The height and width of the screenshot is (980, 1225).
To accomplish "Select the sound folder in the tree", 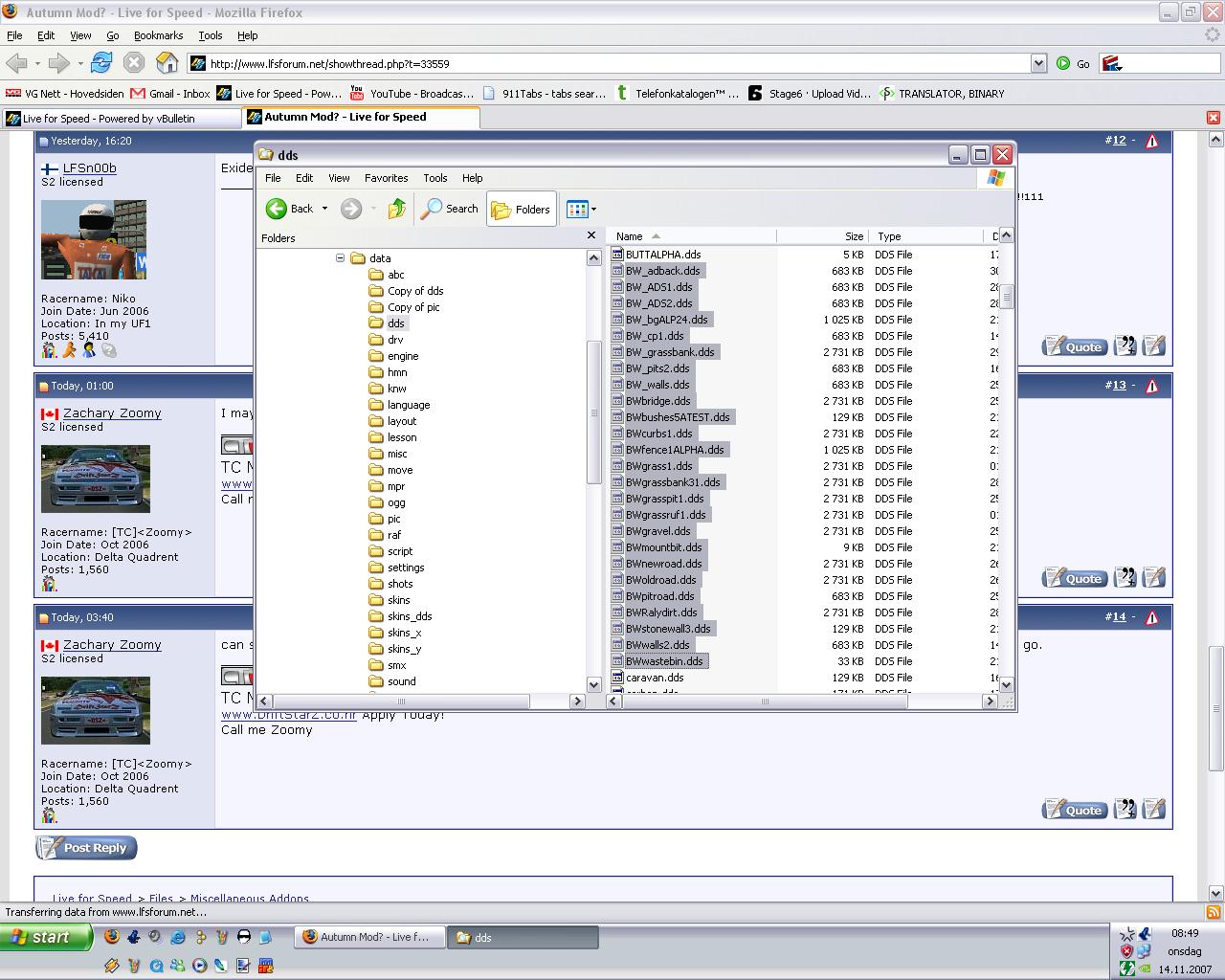I will (x=402, y=681).
